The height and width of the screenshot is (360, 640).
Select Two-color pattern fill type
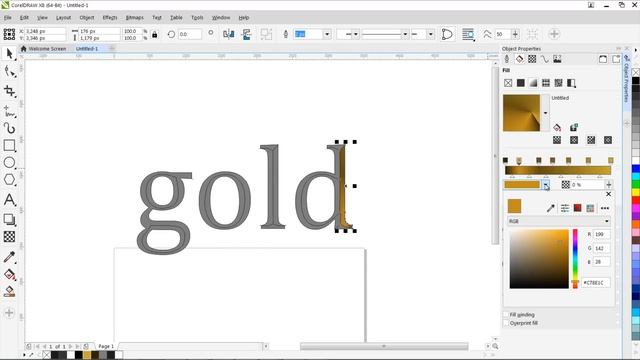coord(571,83)
